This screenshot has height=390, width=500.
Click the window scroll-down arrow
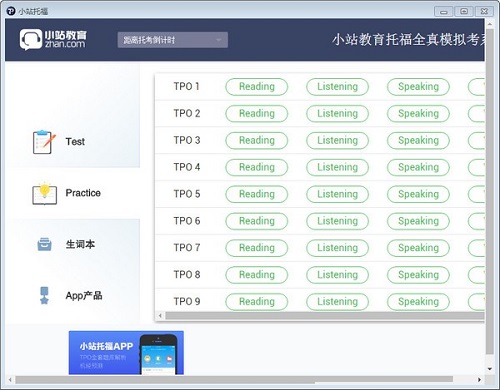click(x=490, y=369)
